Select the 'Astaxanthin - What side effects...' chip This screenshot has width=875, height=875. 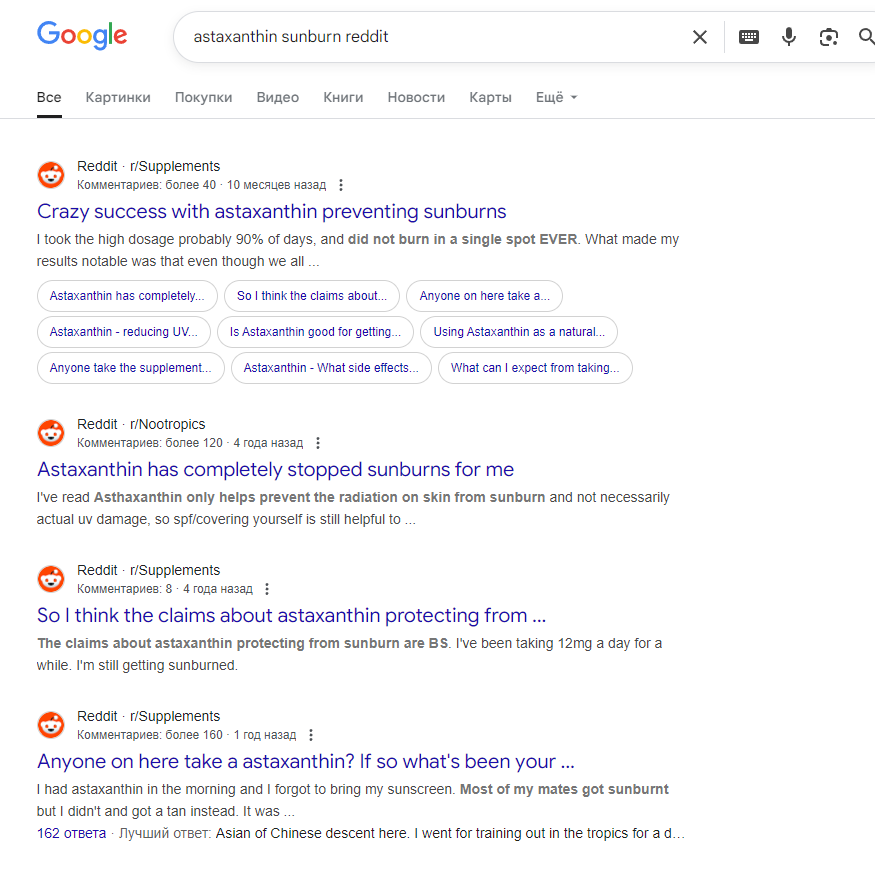coord(331,368)
